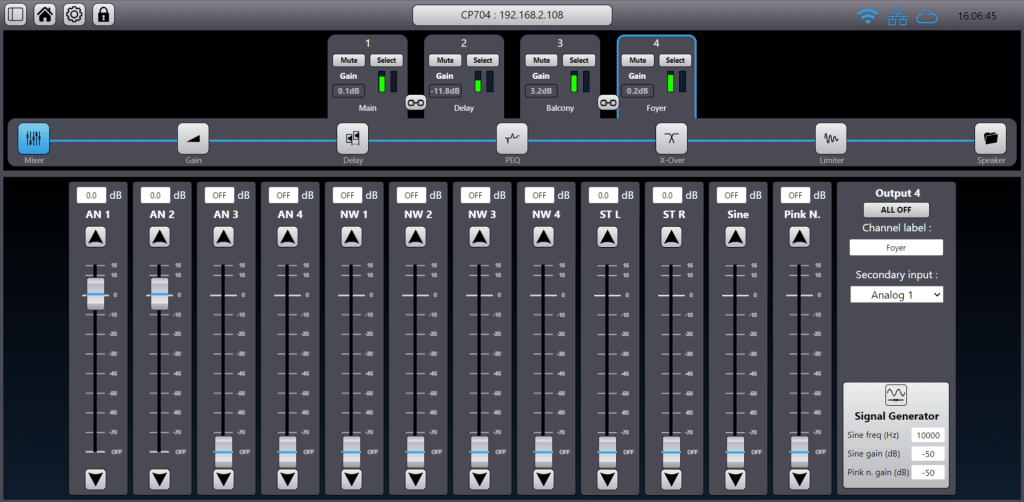Click the Sine channel fader handle
The image size is (1024, 502).
[736, 452]
